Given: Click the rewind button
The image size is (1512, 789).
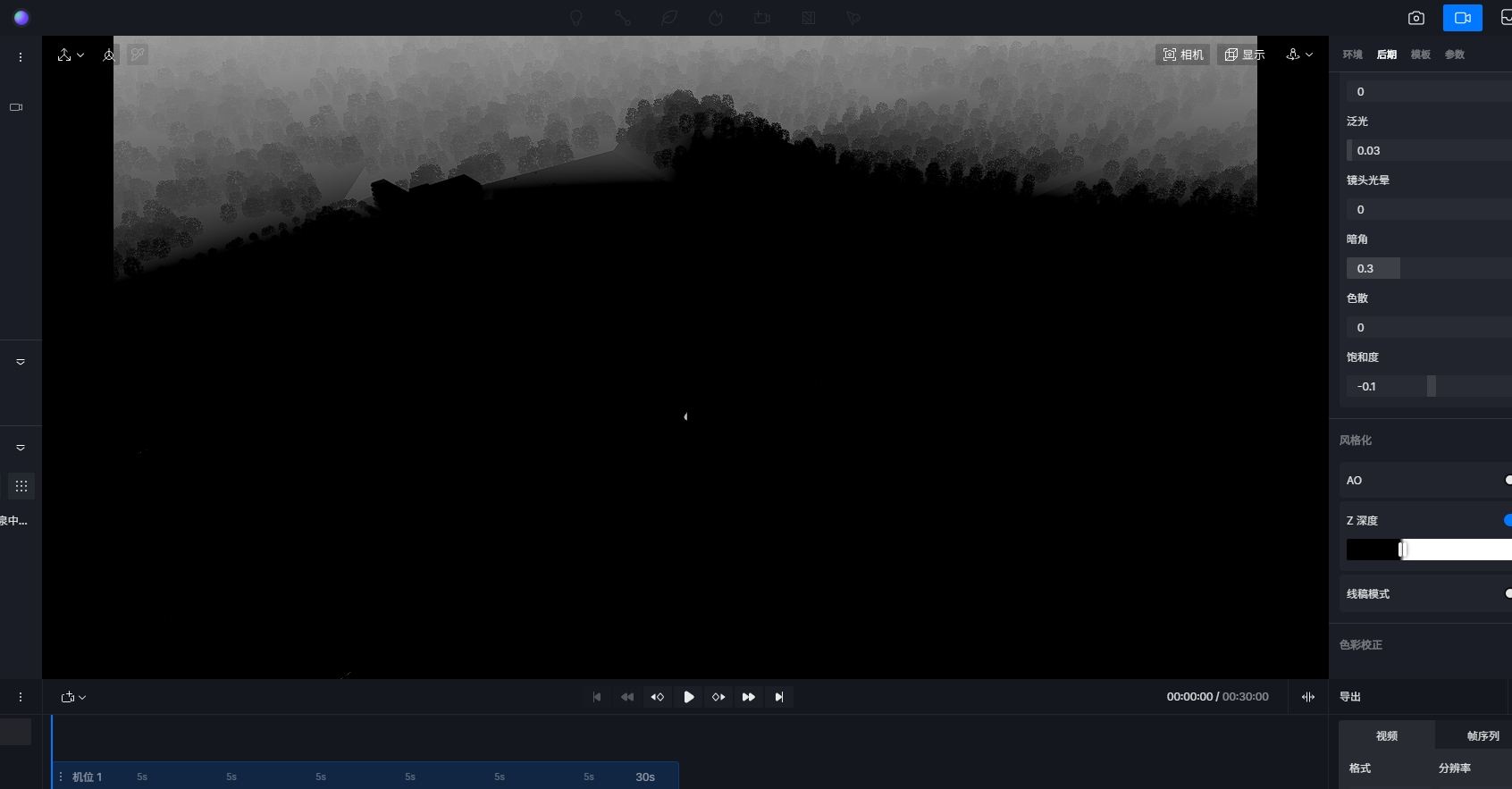Looking at the screenshot, I should point(627,697).
